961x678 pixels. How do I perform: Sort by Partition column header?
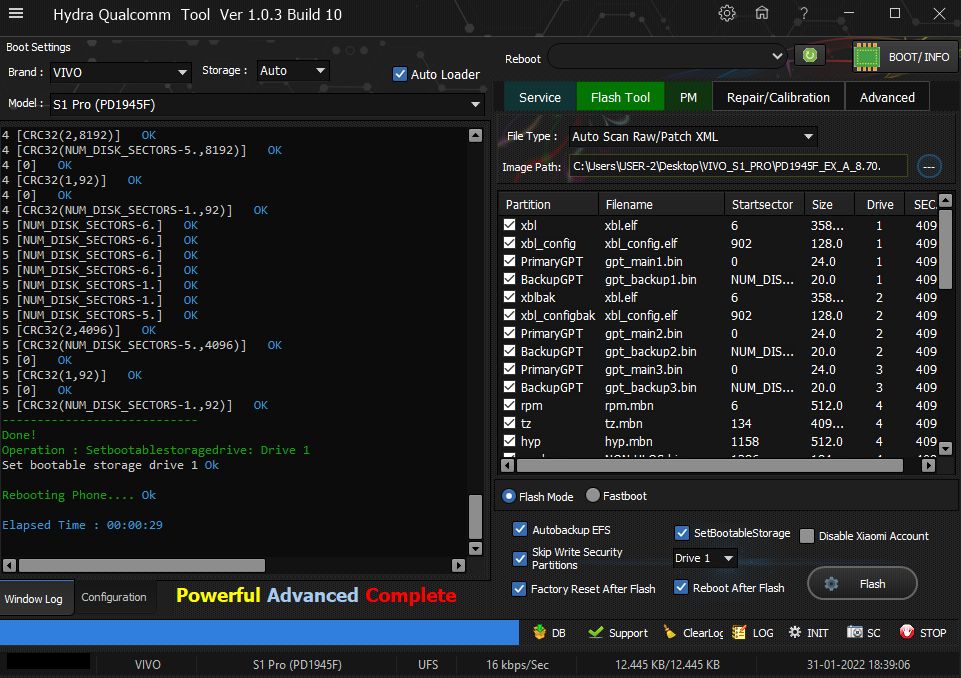pos(549,204)
